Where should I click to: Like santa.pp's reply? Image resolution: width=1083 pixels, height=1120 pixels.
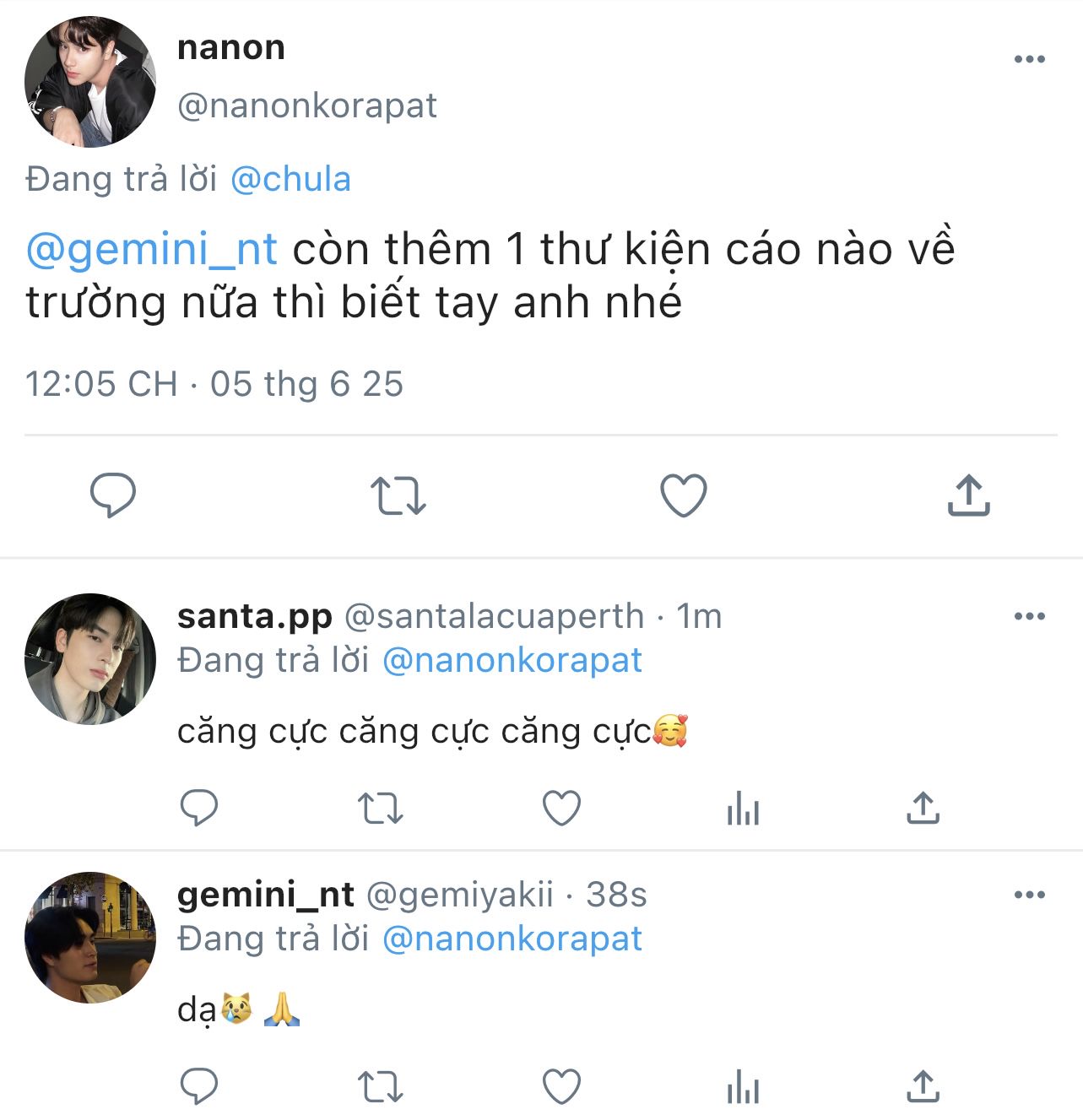[x=561, y=809]
